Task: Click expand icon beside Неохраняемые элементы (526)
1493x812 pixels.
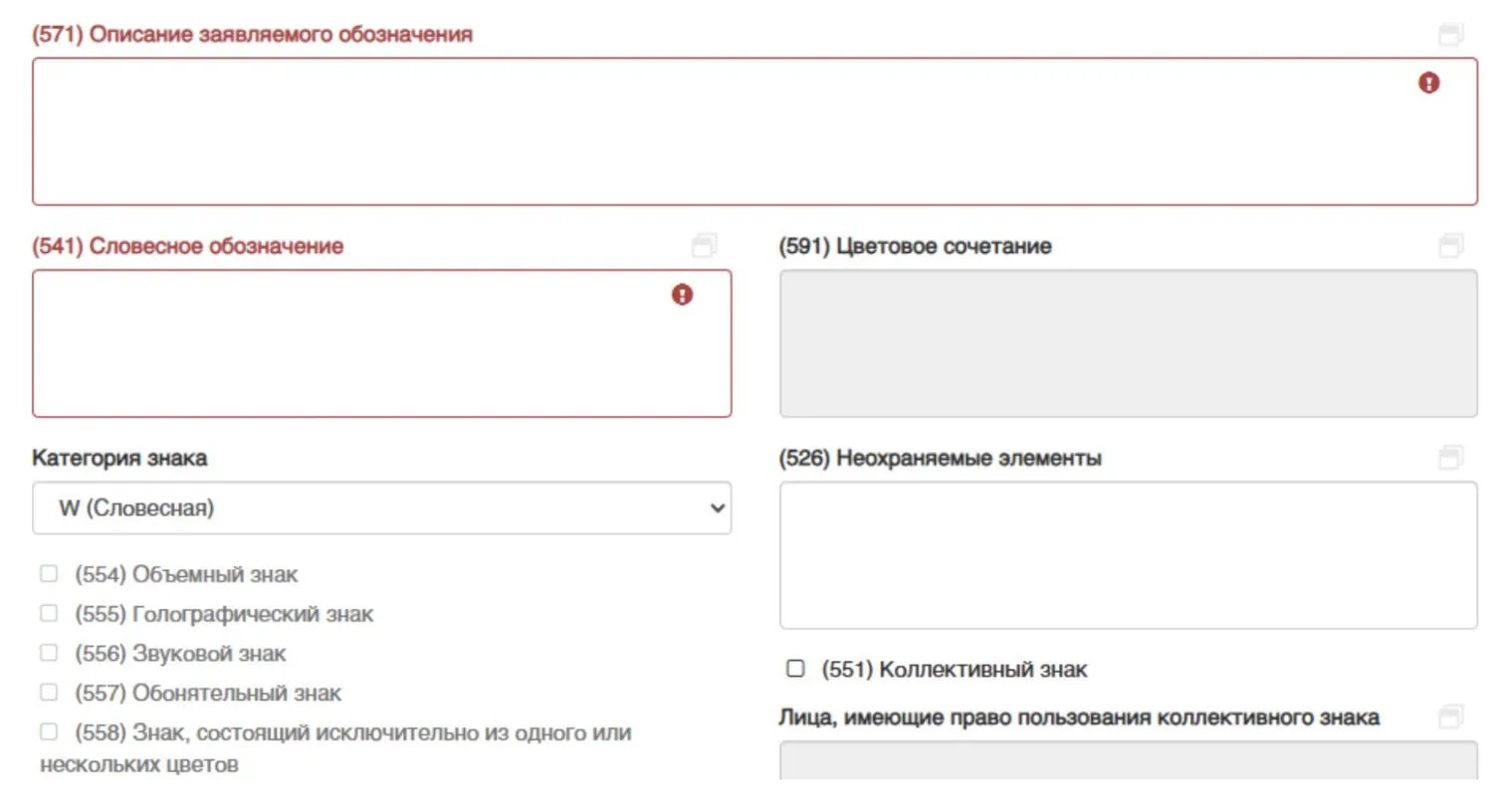Action: (x=1450, y=458)
